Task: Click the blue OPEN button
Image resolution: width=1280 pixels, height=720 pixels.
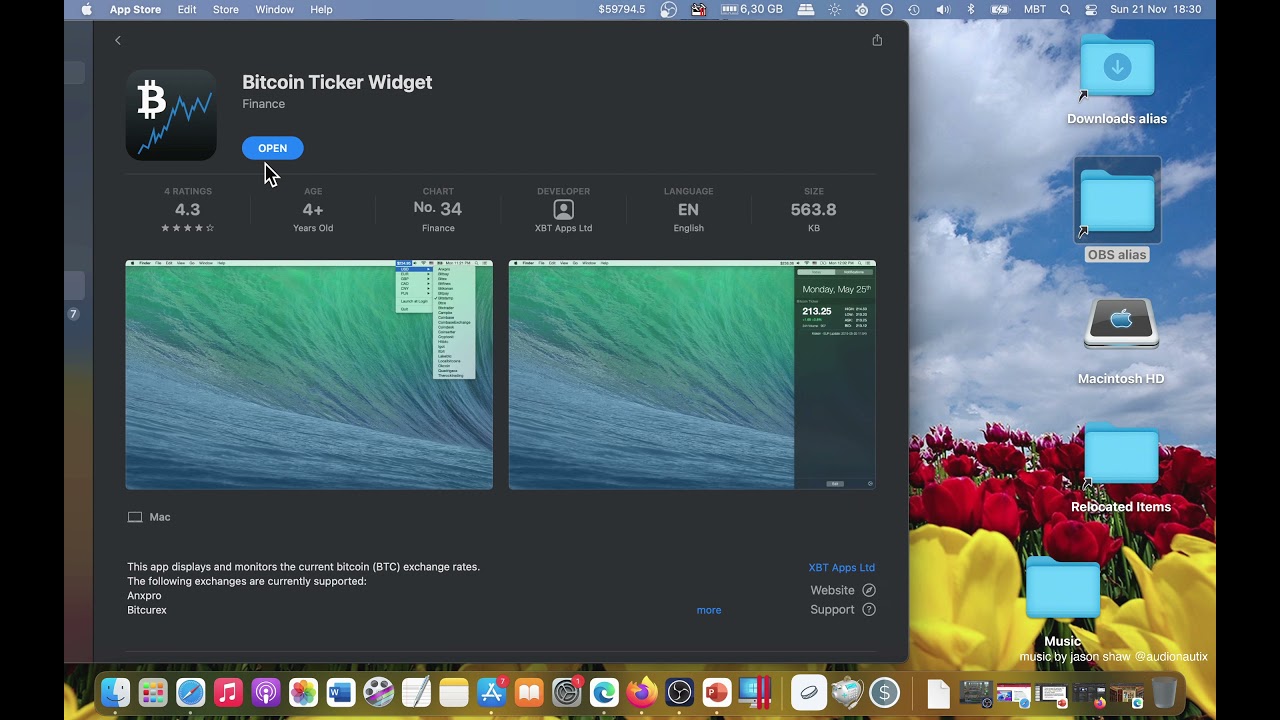Action: pos(272,148)
